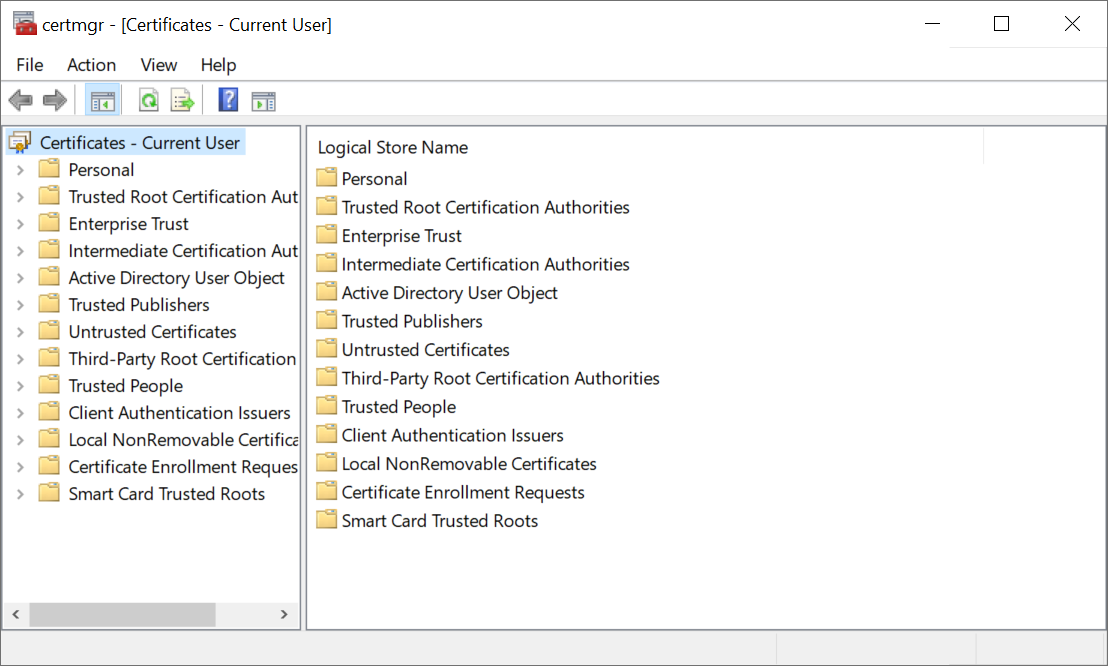Click the scroll right arrow in tree pane
This screenshot has width=1108, height=666.
(x=284, y=614)
